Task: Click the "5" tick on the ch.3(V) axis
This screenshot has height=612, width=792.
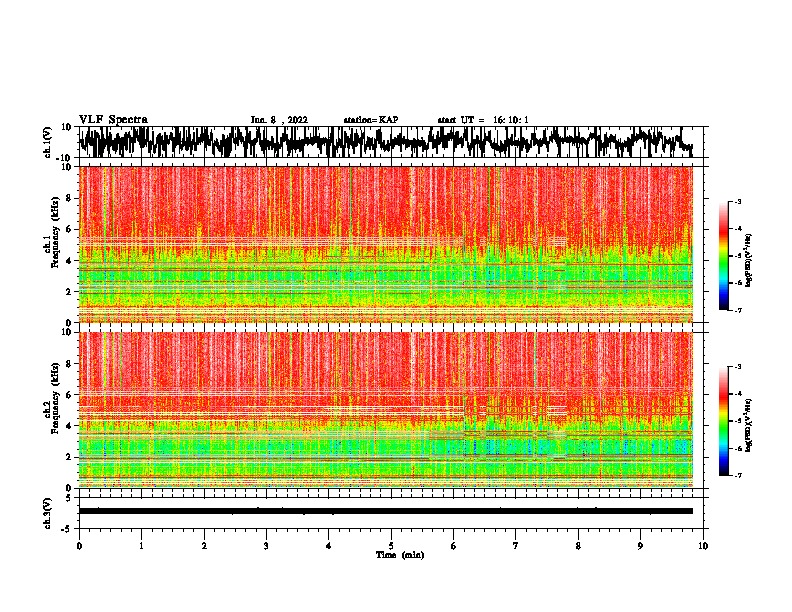Action: [x=70, y=498]
